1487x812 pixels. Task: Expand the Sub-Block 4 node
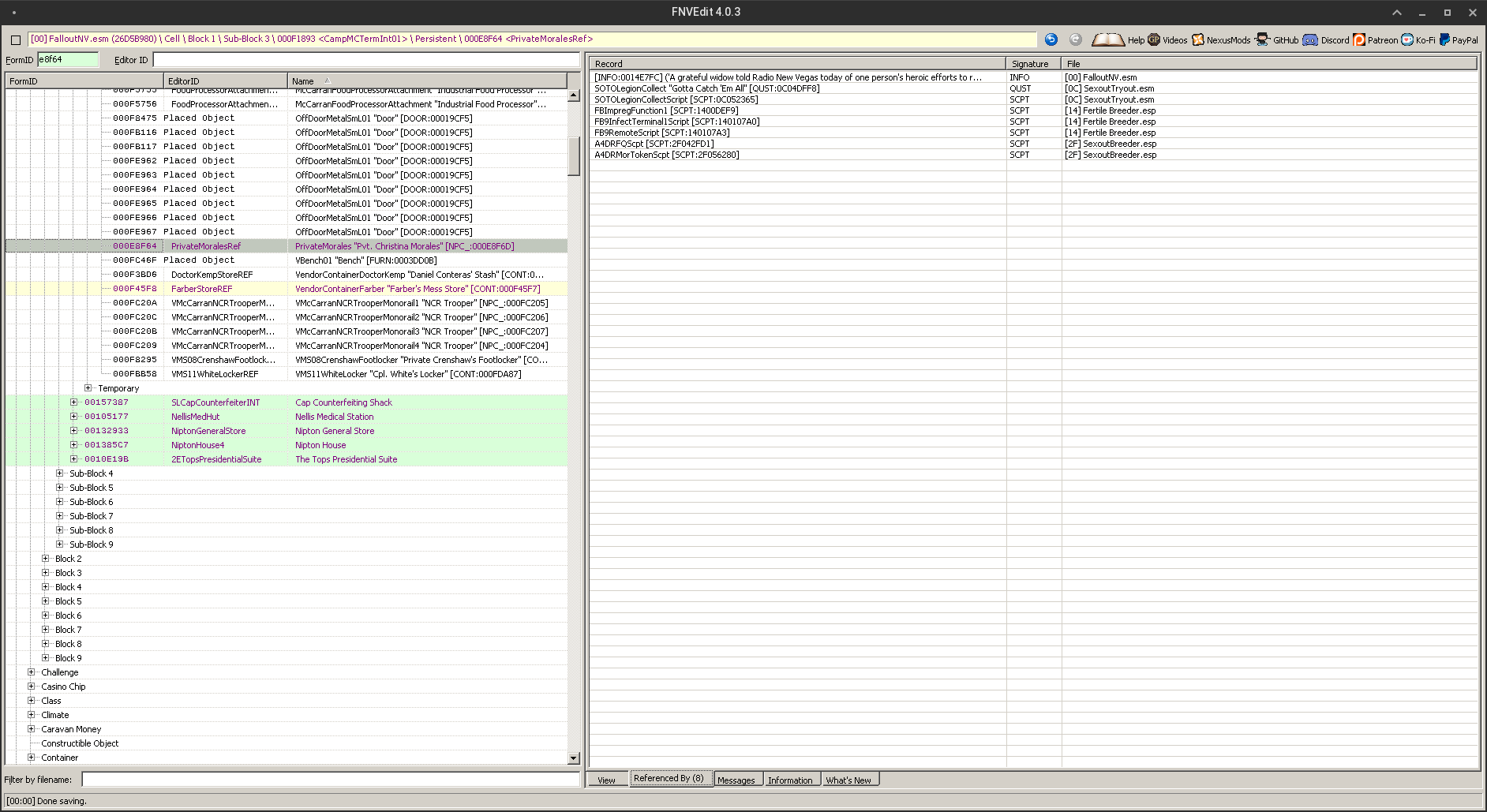coord(59,473)
